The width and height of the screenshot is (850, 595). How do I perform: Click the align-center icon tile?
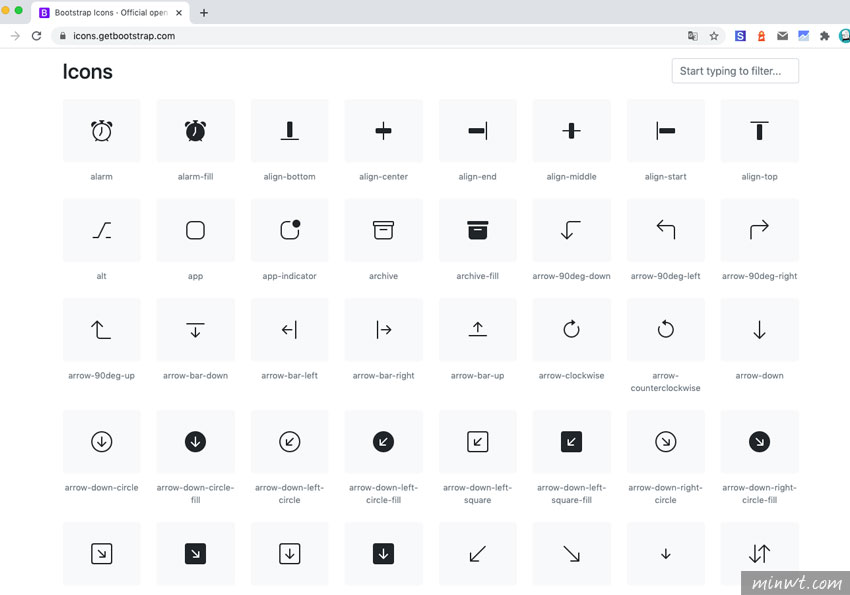tap(383, 131)
